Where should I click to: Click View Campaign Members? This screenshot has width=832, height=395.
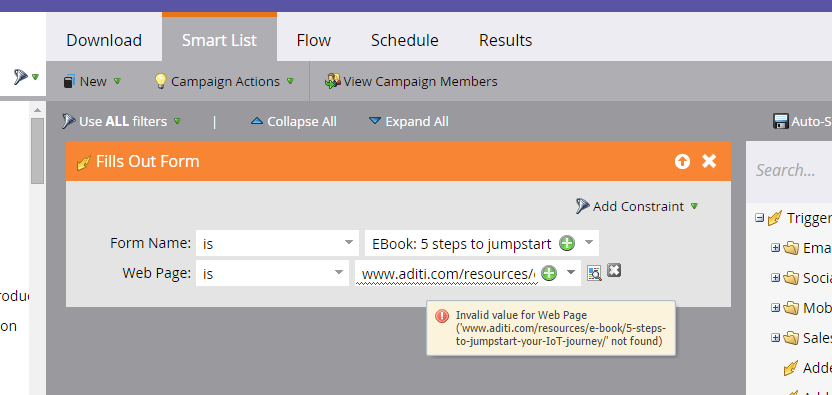412,81
